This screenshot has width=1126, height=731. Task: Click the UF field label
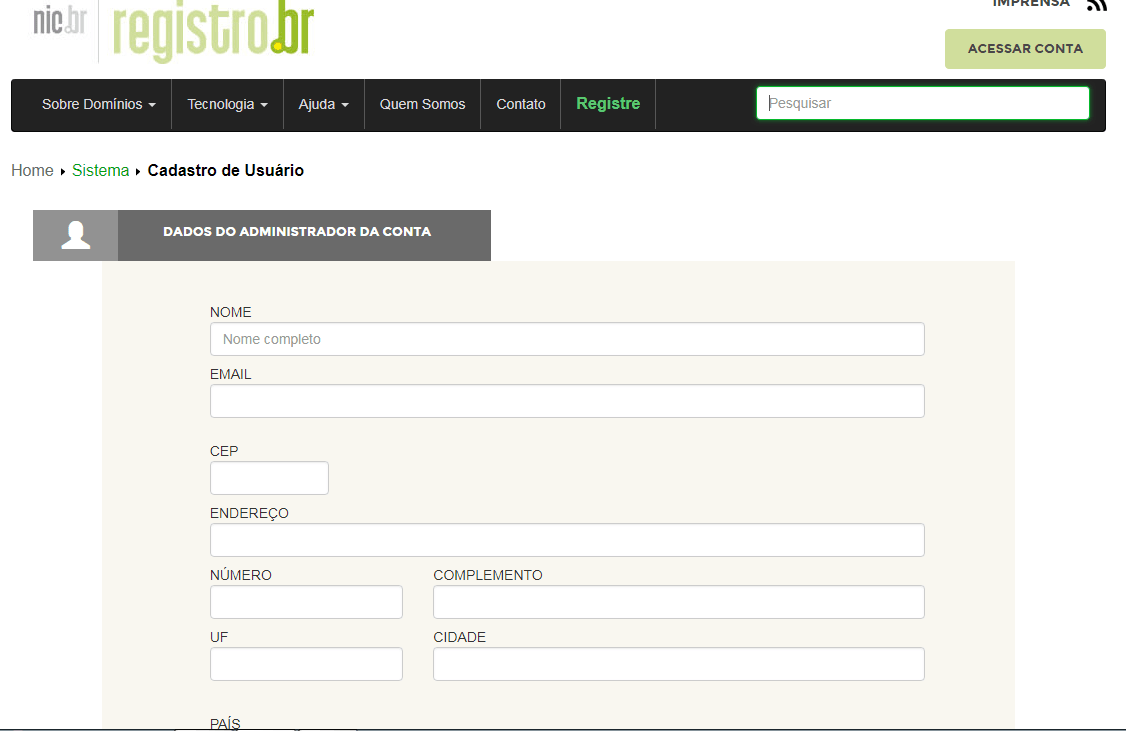point(218,637)
